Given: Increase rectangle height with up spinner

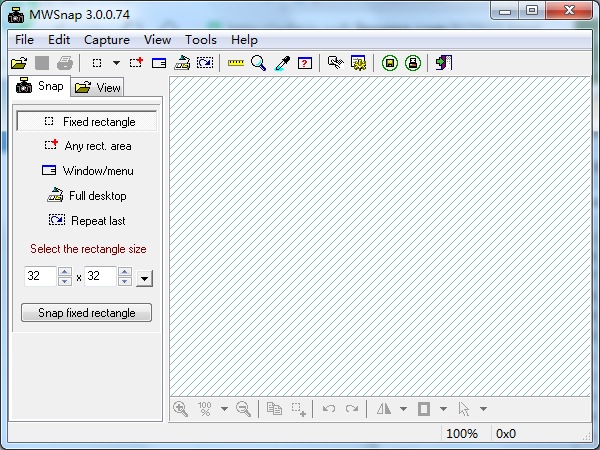Looking at the screenshot, I should click(125, 271).
